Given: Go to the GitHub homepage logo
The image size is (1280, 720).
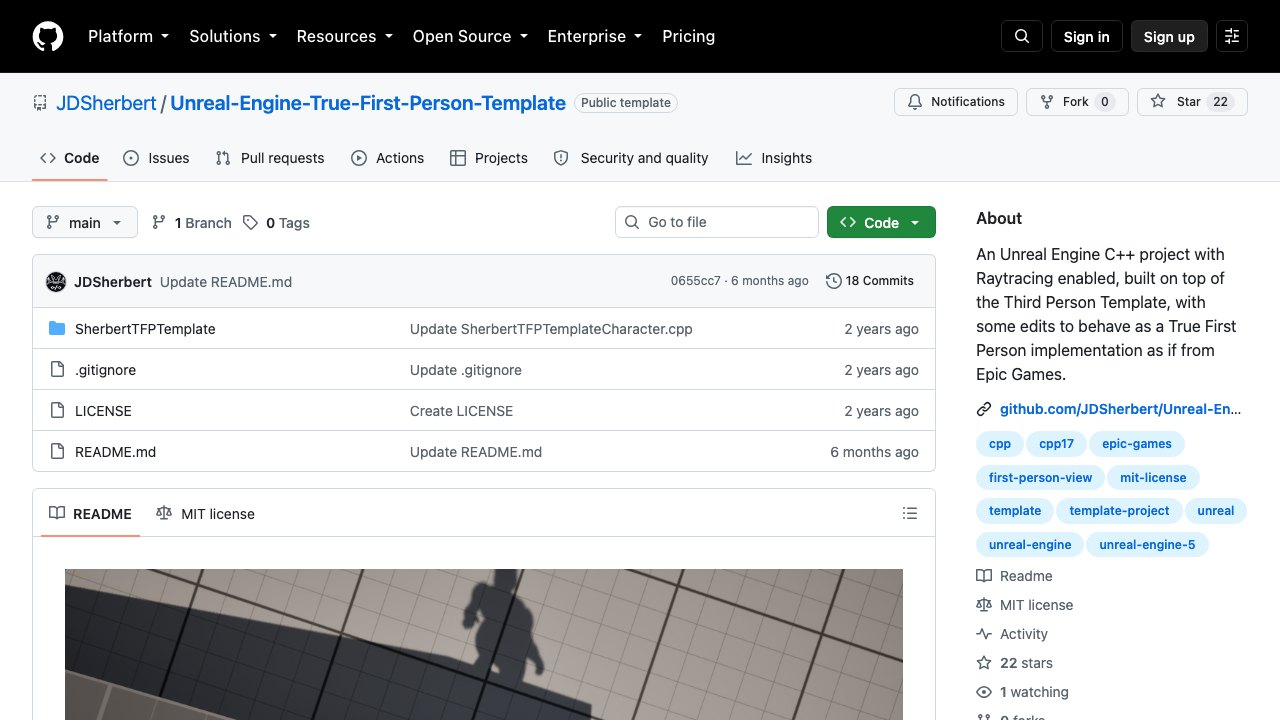Looking at the screenshot, I should (48, 36).
